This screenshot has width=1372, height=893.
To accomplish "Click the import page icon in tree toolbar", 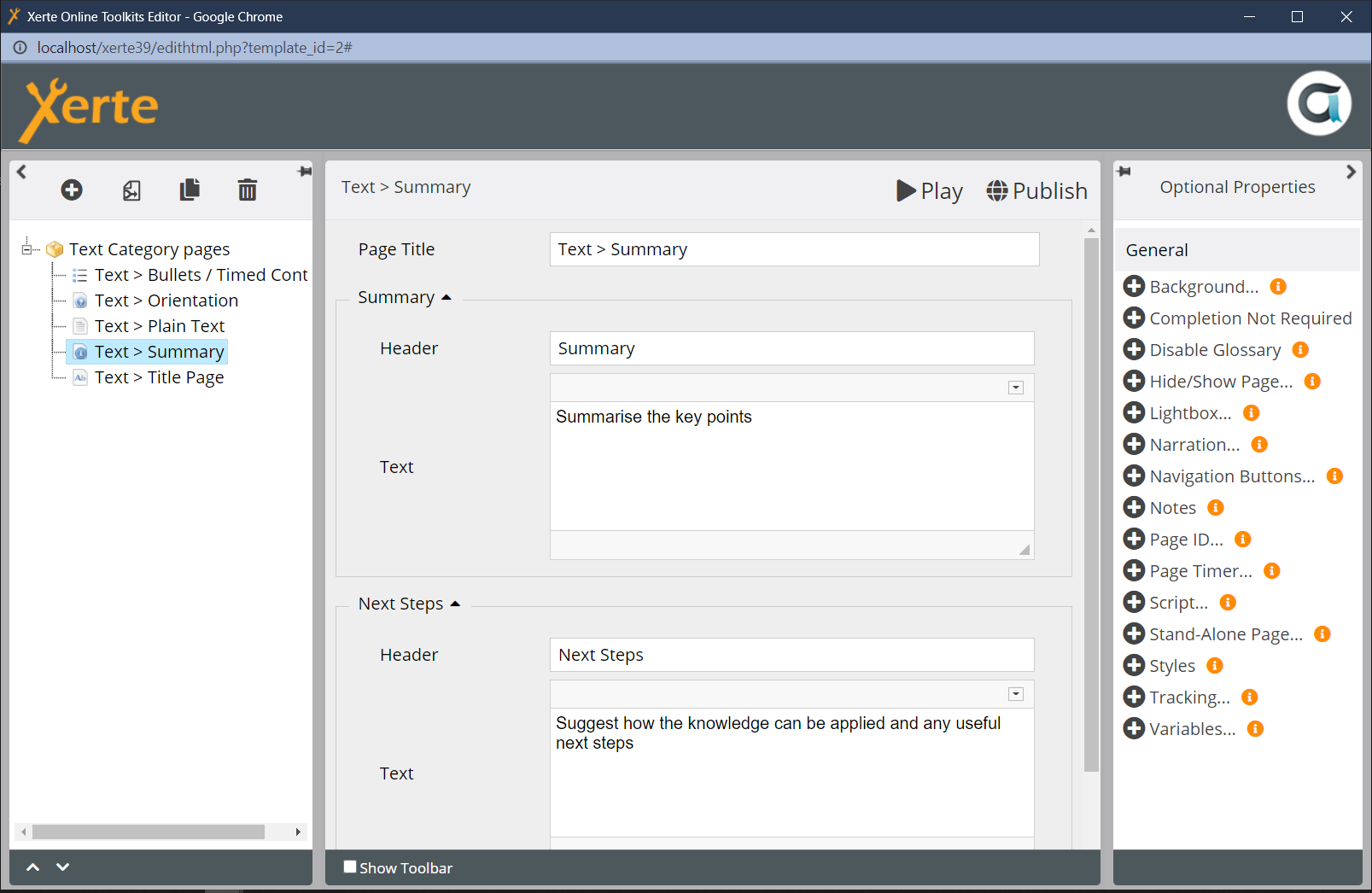I will 131,190.
